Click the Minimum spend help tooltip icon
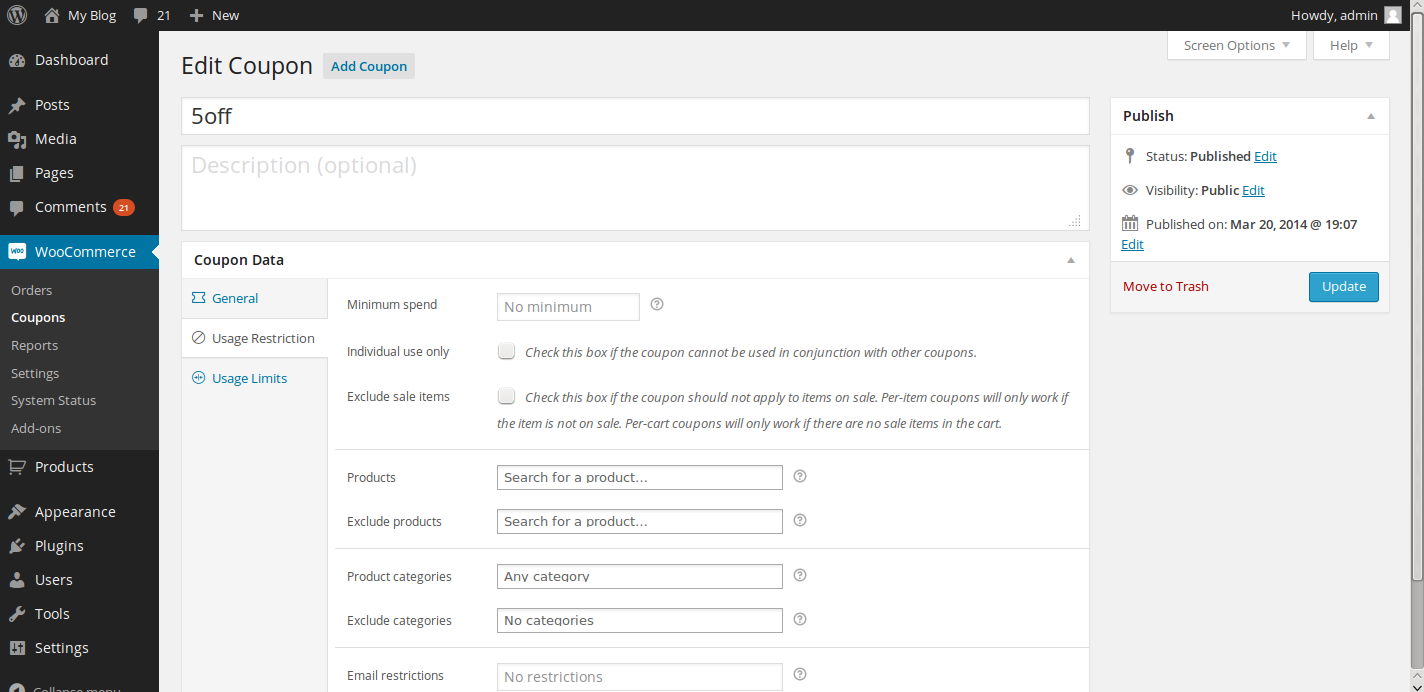The width and height of the screenshot is (1424, 692). (657, 304)
